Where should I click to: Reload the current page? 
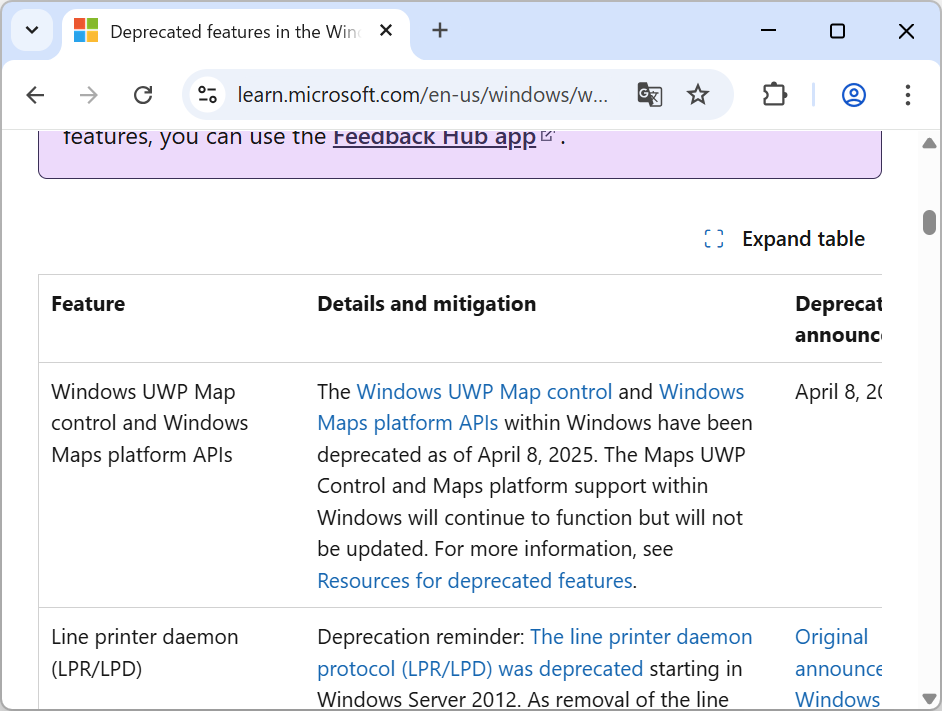[x=143, y=95]
